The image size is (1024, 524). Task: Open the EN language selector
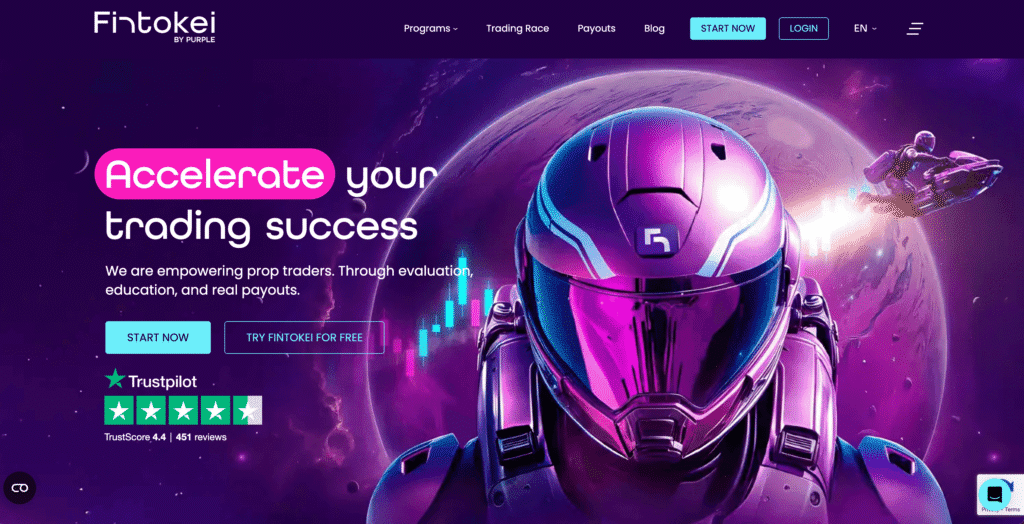[x=865, y=29]
